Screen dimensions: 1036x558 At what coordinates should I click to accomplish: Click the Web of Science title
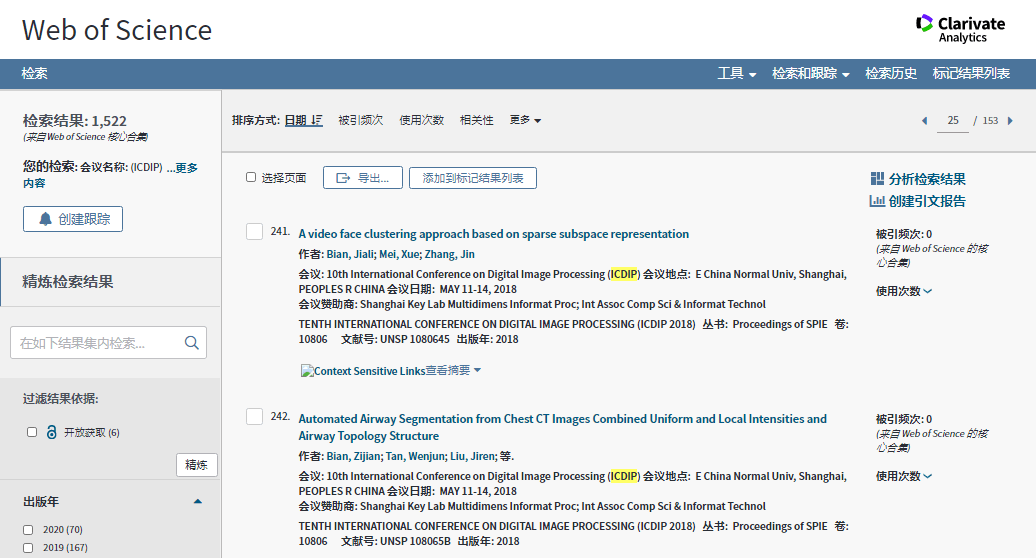pos(117,30)
